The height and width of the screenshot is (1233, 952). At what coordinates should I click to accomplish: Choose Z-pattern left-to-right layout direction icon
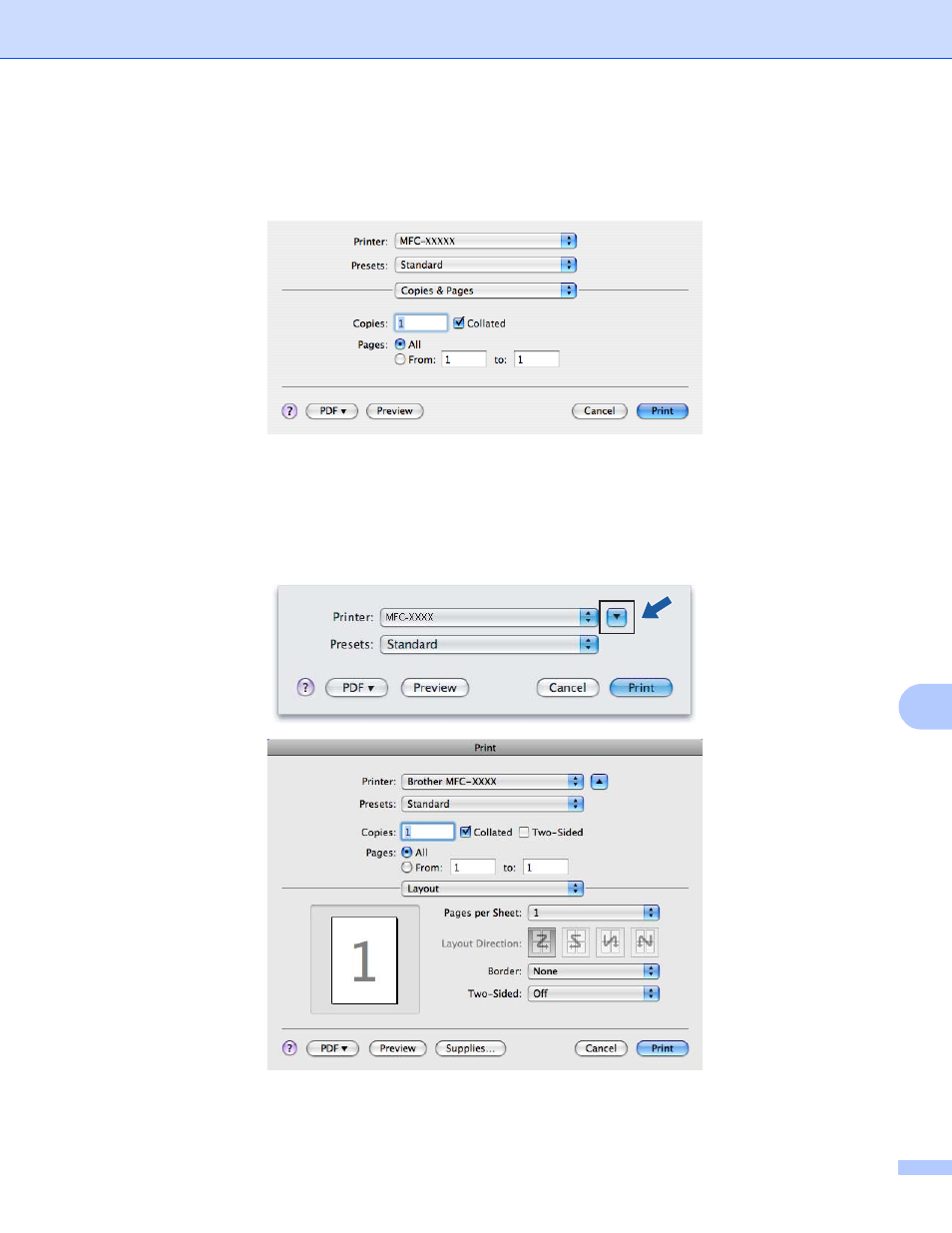pyautogui.click(x=542, y=942)
